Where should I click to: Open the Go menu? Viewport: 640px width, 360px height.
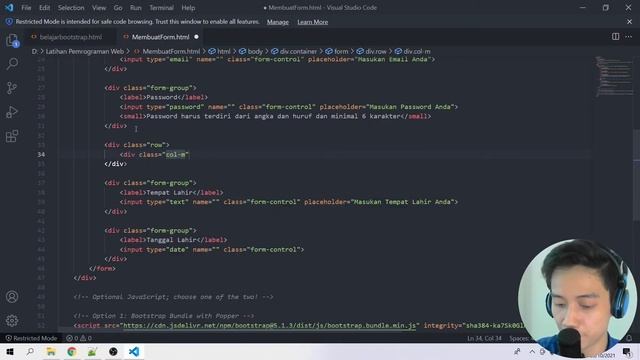click(118, 8)
